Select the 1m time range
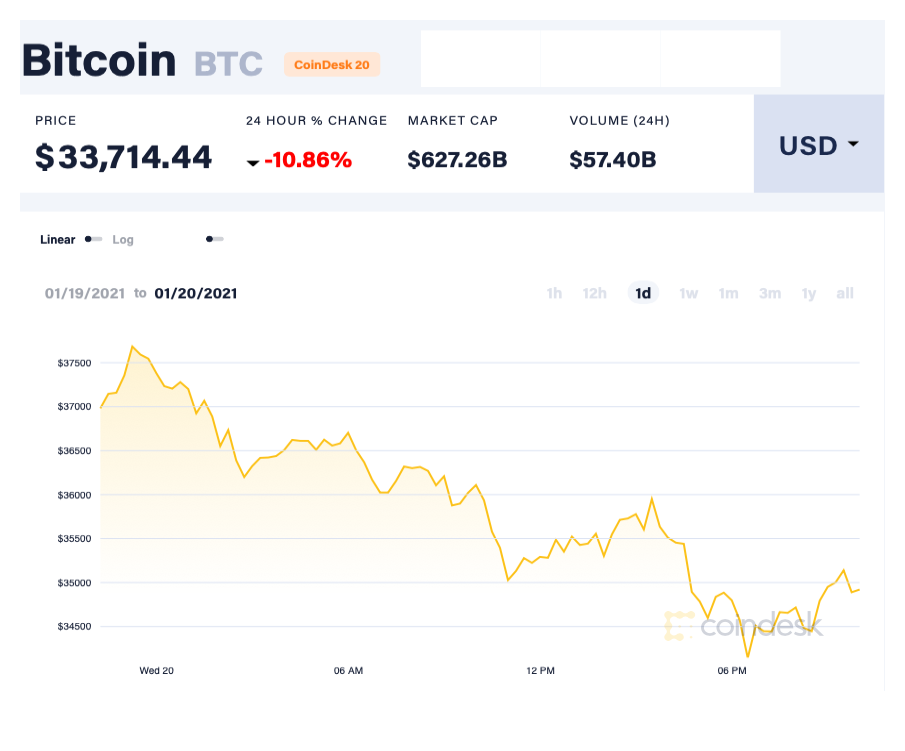Viewport: 905px width, 751px height. pyautogui.click(x=728, y=293)
